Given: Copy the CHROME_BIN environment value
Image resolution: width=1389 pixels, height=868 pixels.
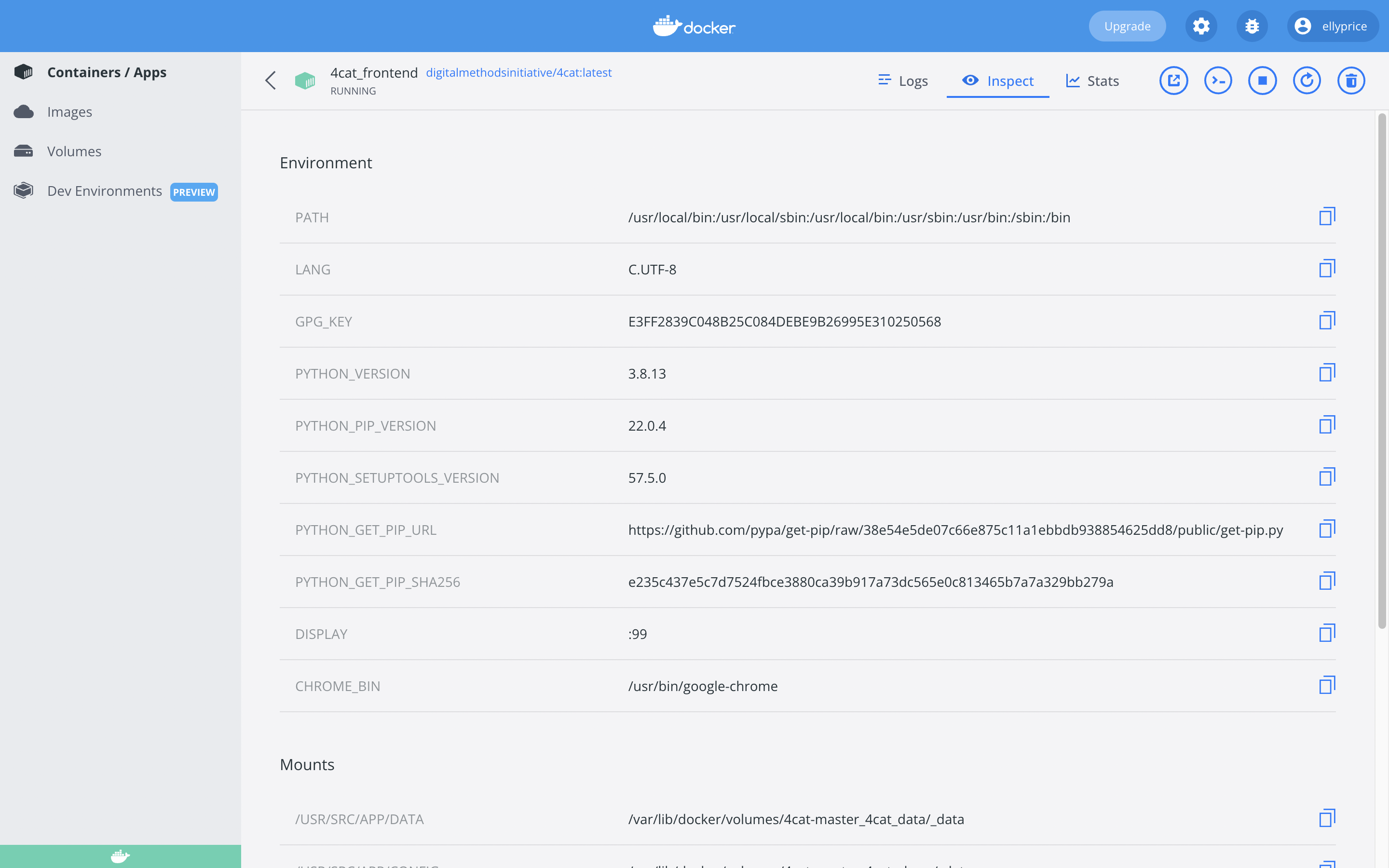Looking at the screenshot, I should pos(1326,685).
